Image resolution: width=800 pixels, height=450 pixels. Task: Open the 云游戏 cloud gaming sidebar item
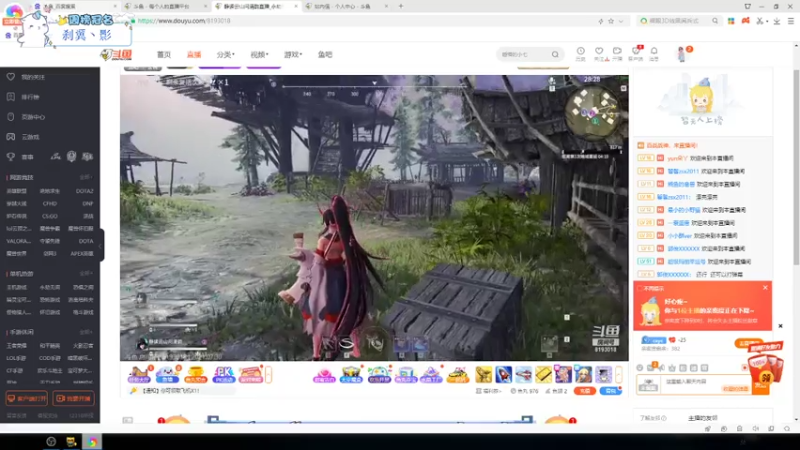[x=23, y=137]
